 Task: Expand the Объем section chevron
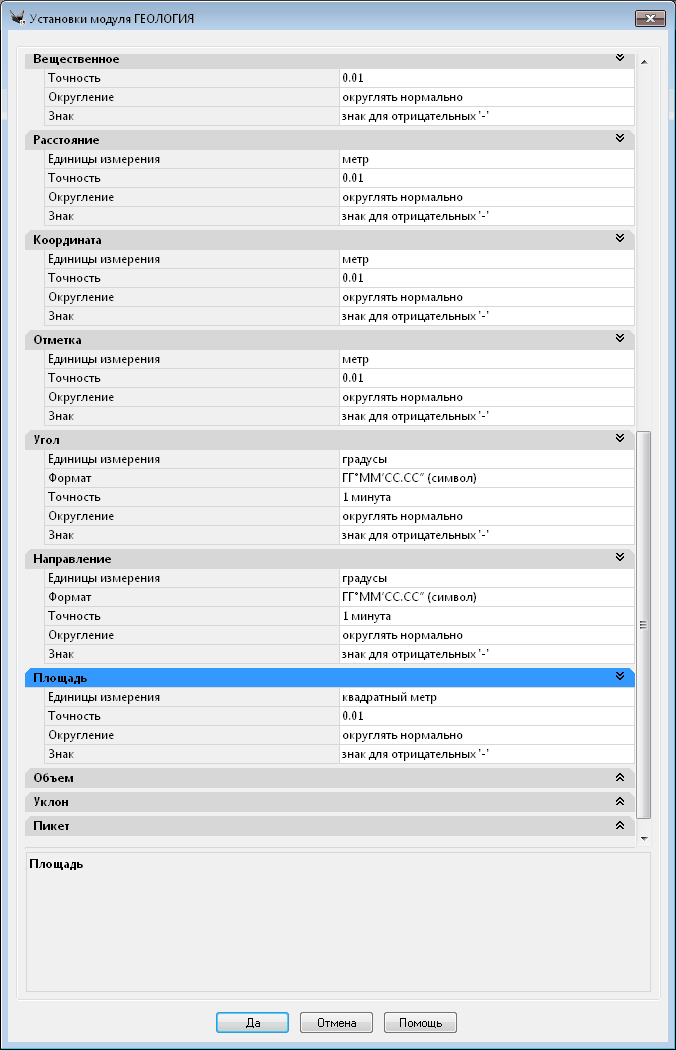click(620, 777)
